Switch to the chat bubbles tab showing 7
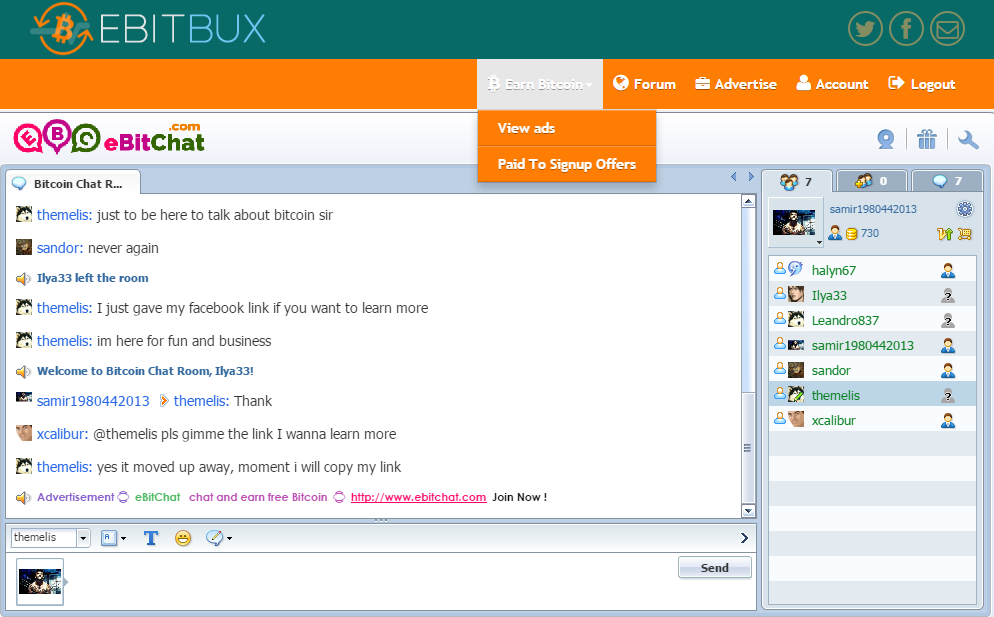Screen dimensions: 994x617 [947, 181]
